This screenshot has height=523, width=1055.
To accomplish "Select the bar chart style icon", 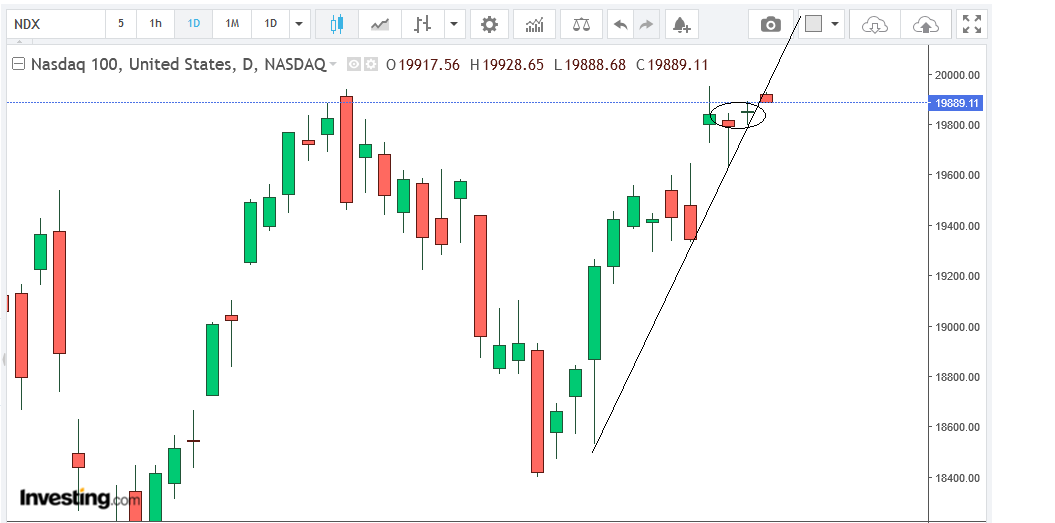I will 423,23.
